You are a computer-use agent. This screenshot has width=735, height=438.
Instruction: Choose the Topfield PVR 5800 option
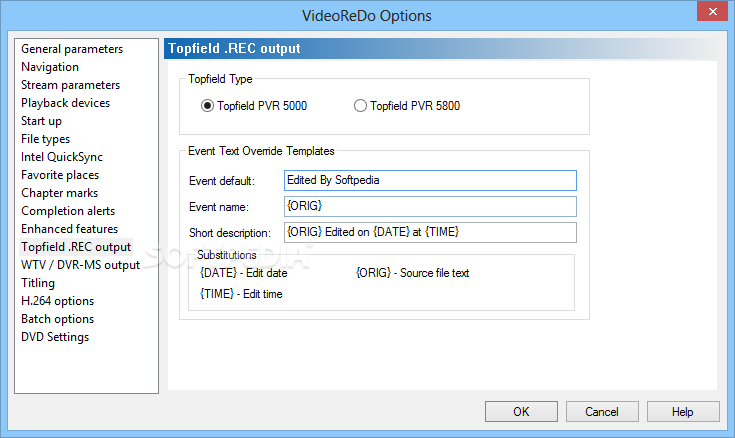361,105
